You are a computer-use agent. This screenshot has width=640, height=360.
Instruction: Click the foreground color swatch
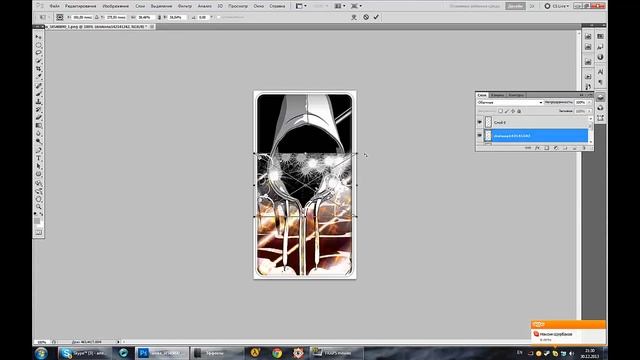(x=37, y=221)
